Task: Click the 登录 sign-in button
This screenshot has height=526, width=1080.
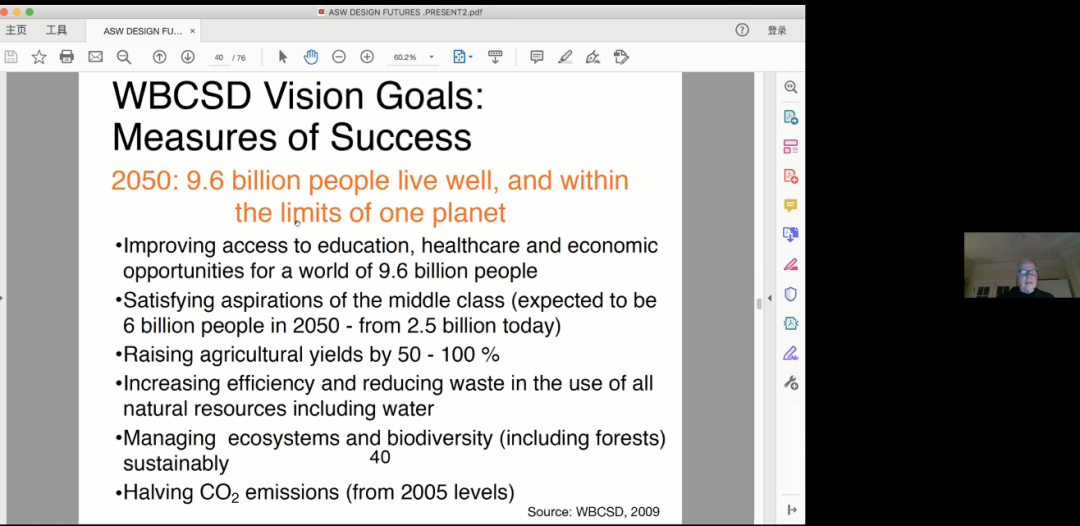Action: tap(777, 30)
